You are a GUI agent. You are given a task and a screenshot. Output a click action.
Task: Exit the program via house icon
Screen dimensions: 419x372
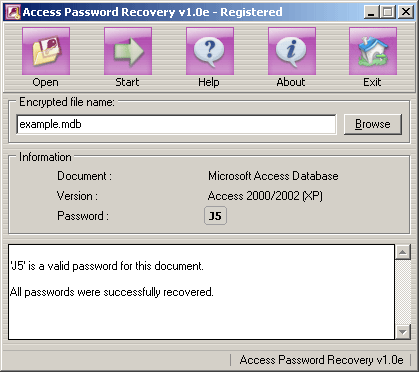click(373, 51)
